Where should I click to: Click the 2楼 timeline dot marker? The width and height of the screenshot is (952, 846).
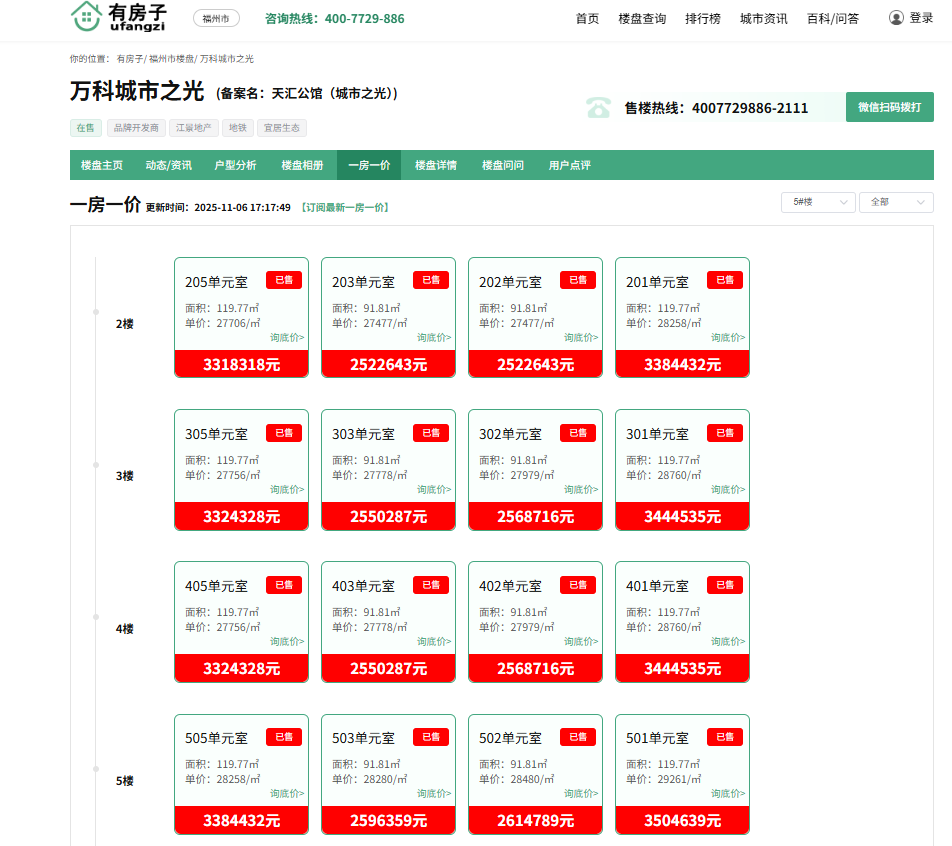pyautogui.click(x=96, y=312)
